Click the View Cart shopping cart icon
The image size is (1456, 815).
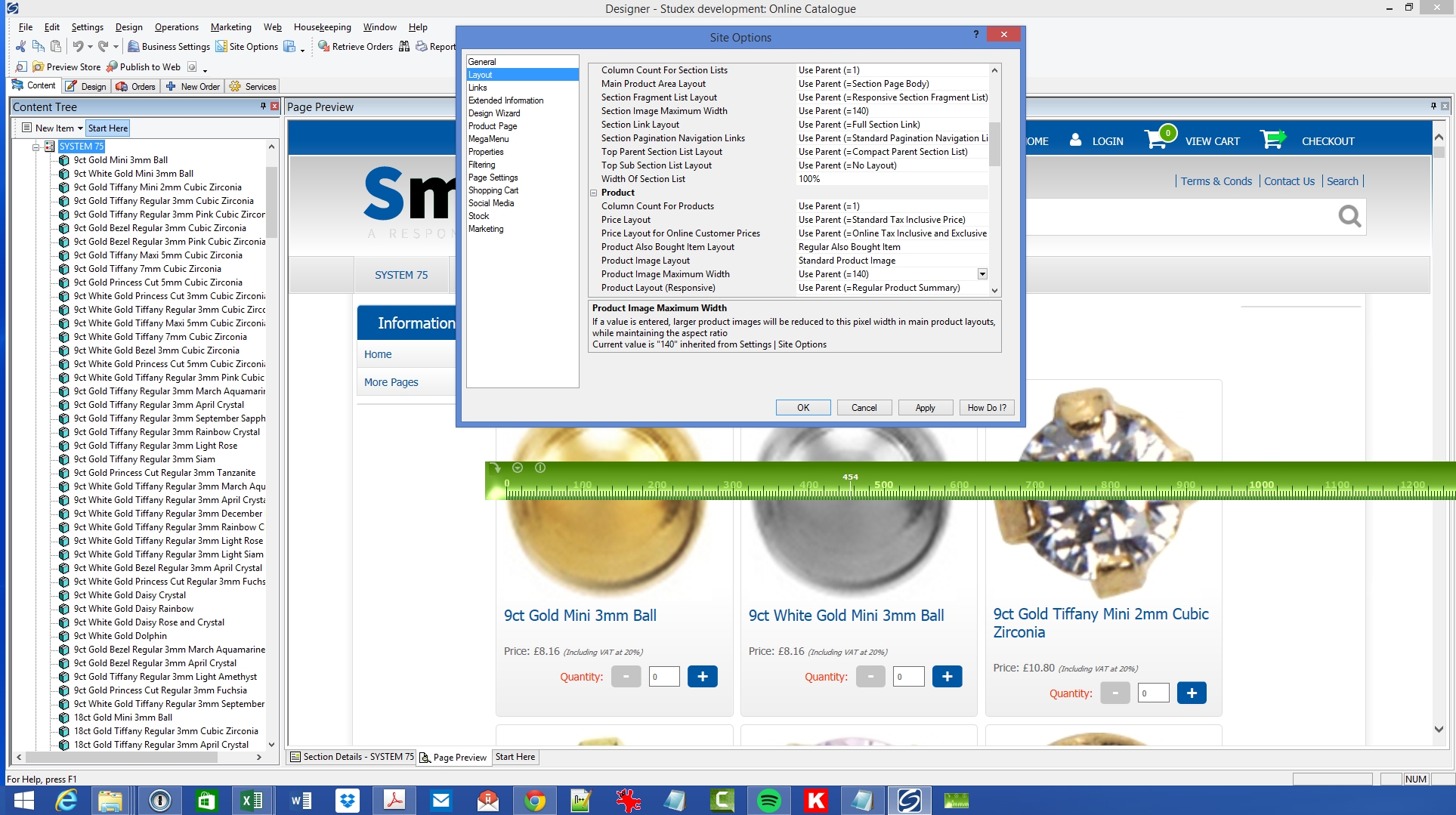(1156, 140)
